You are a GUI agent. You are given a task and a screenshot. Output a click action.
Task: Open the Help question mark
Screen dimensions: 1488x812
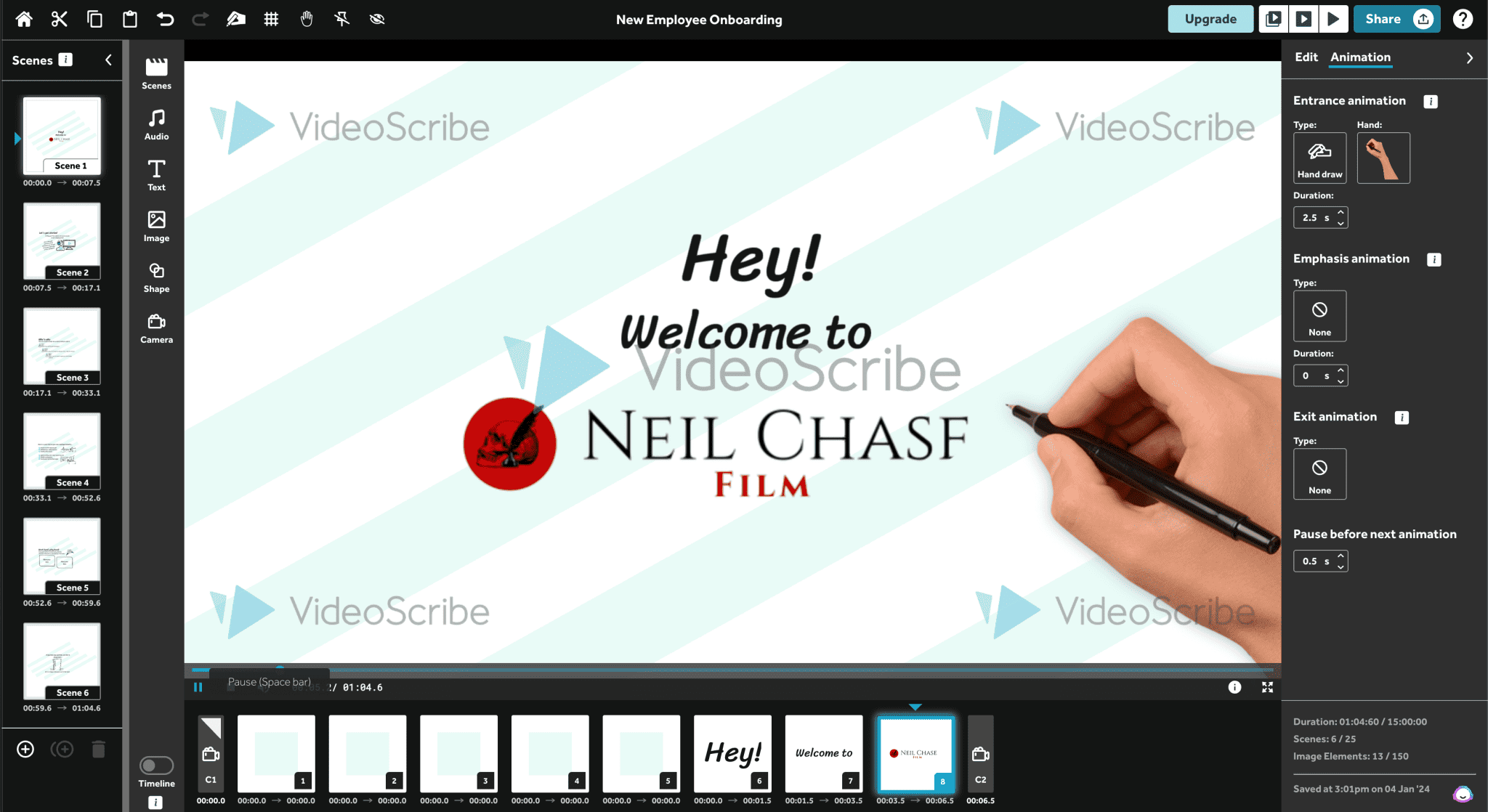click(x=1463, y=19)
